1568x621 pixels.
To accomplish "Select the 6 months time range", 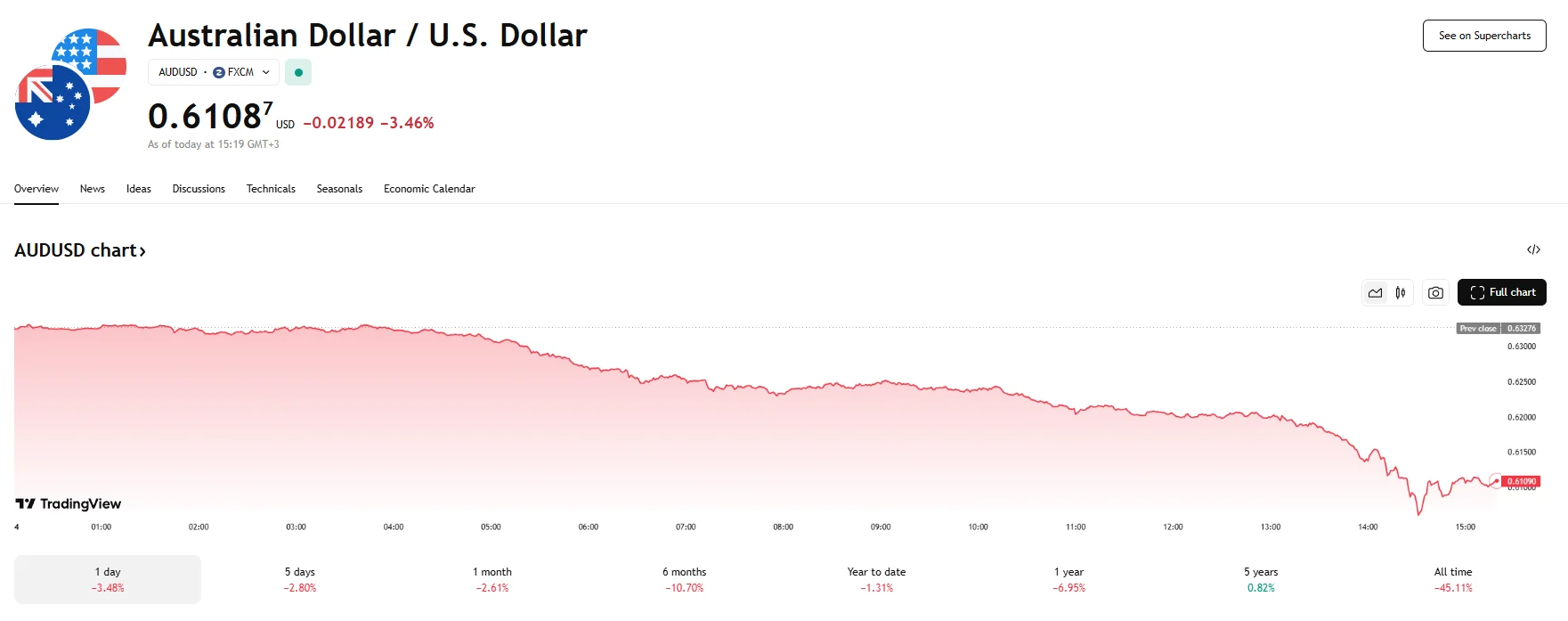I will (684, 579).
